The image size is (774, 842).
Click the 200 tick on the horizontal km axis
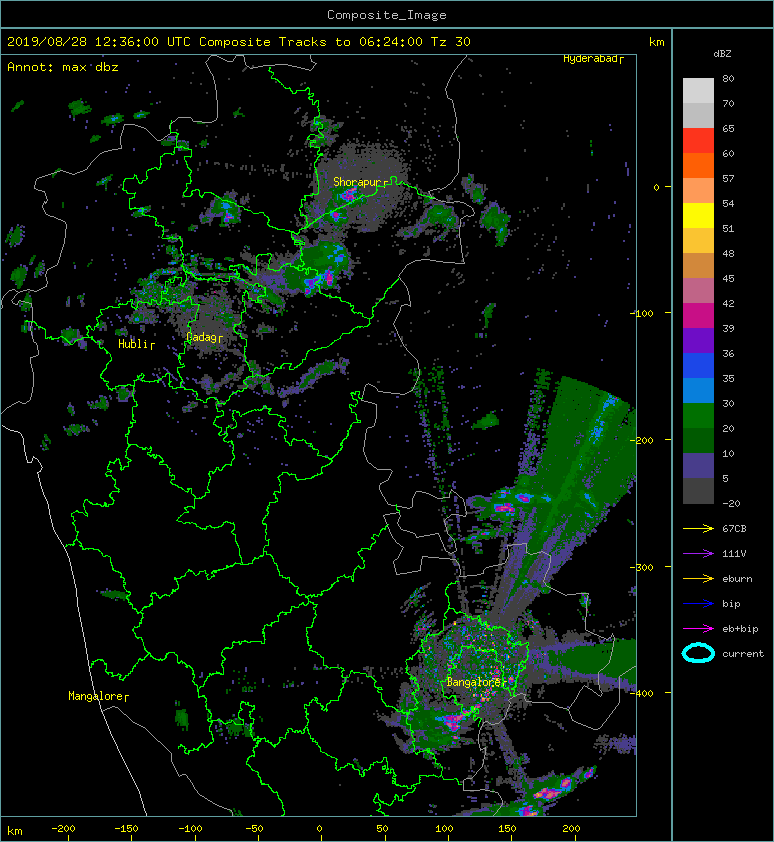point(571,829)
